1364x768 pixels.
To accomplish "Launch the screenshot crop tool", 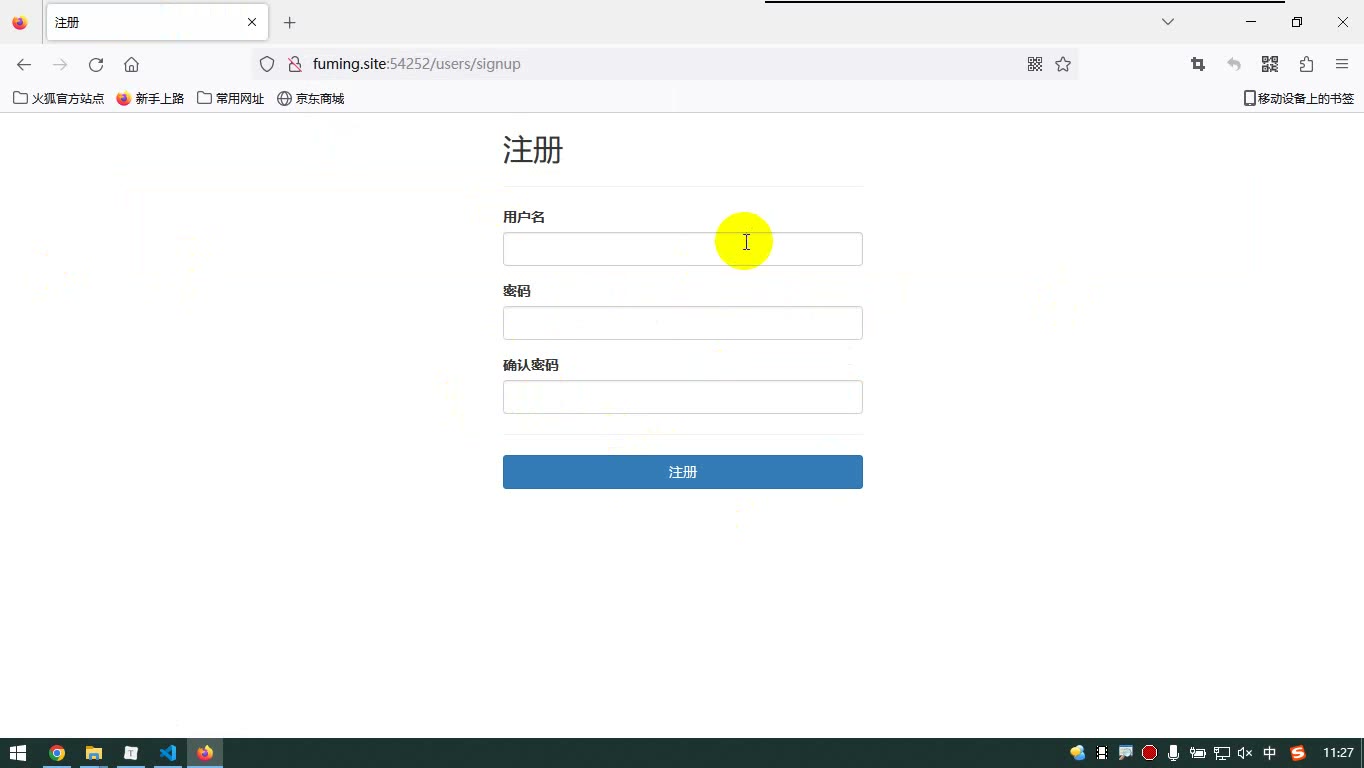I will 1198,64.
